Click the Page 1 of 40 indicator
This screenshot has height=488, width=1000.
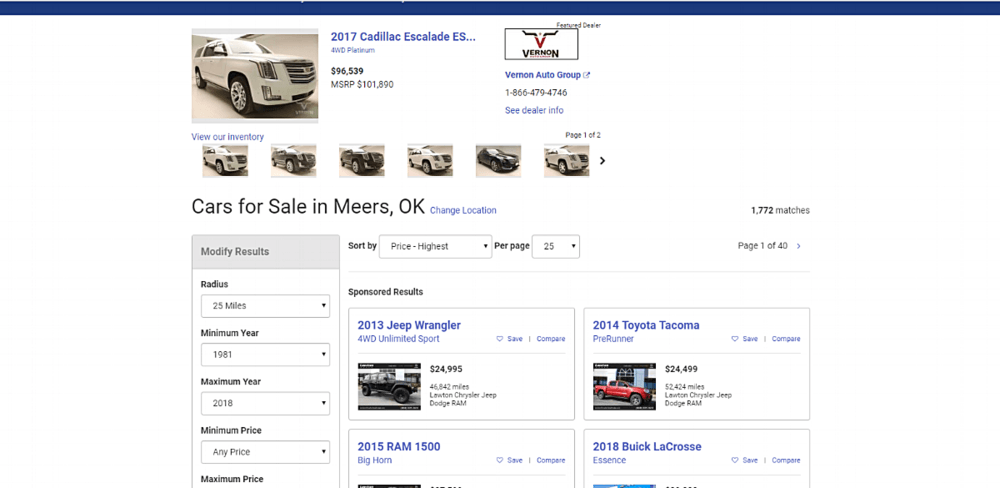pyautogui.click(x=762, y=246)
